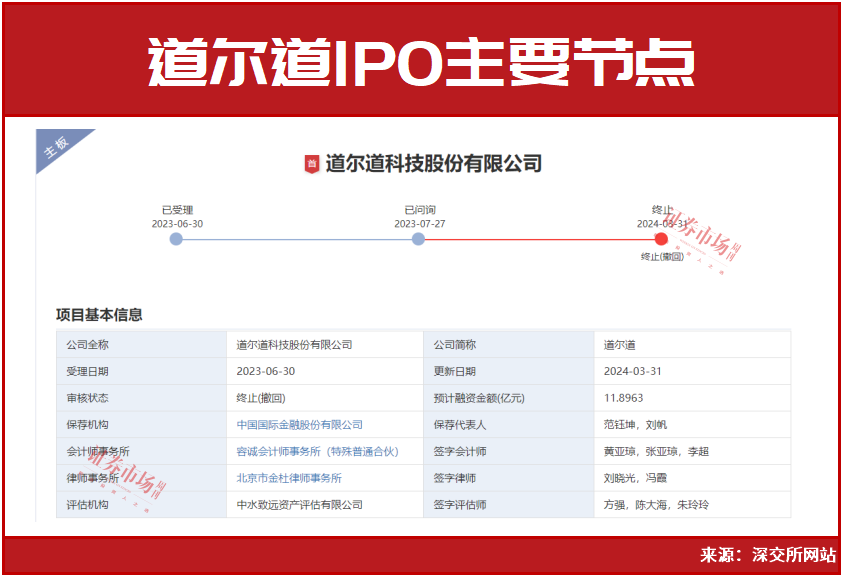Click the 中水致远资产评估有限公司 cell

click(325, 505)
